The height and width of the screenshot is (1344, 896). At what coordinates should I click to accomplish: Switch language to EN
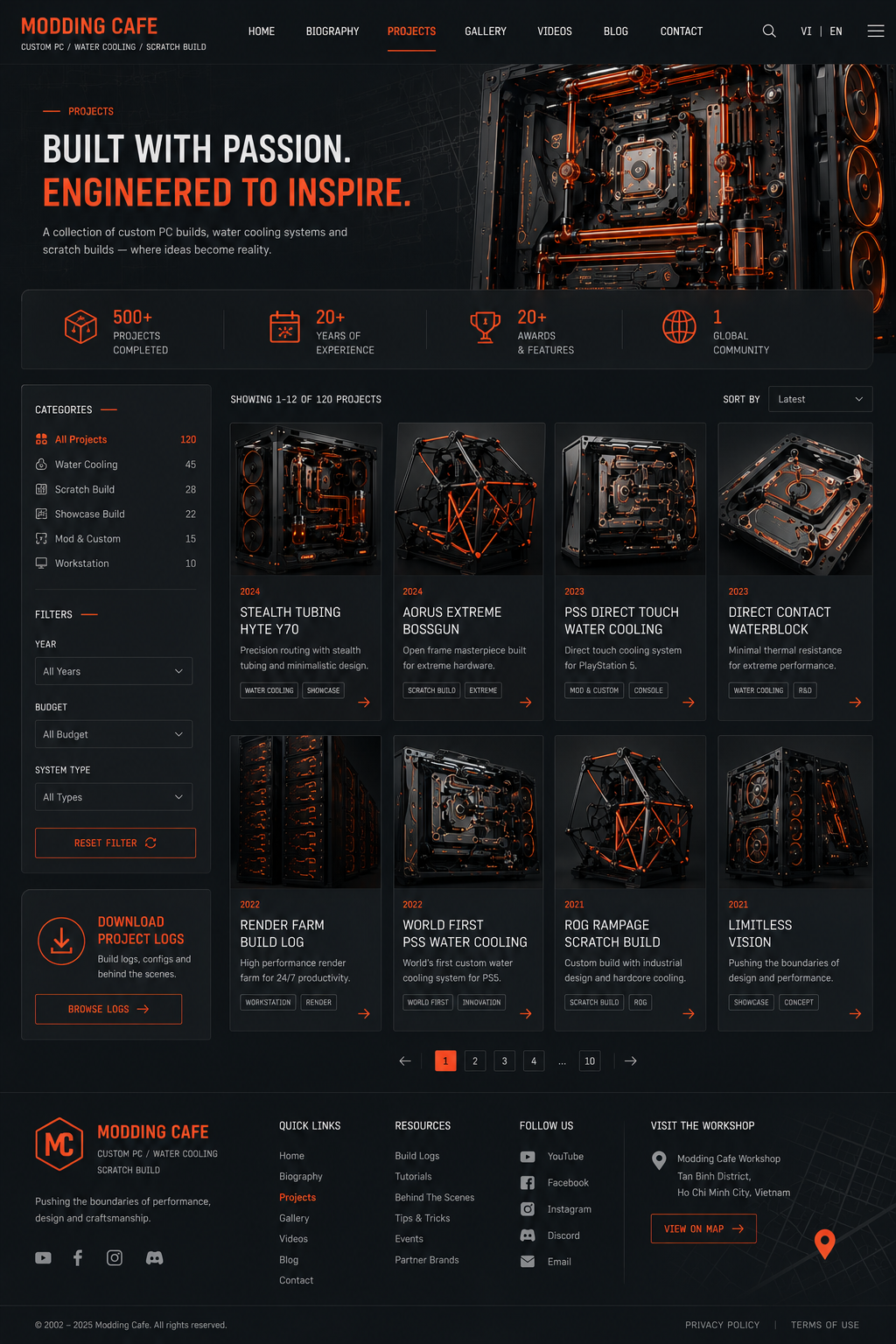click(x=836, y=31)
